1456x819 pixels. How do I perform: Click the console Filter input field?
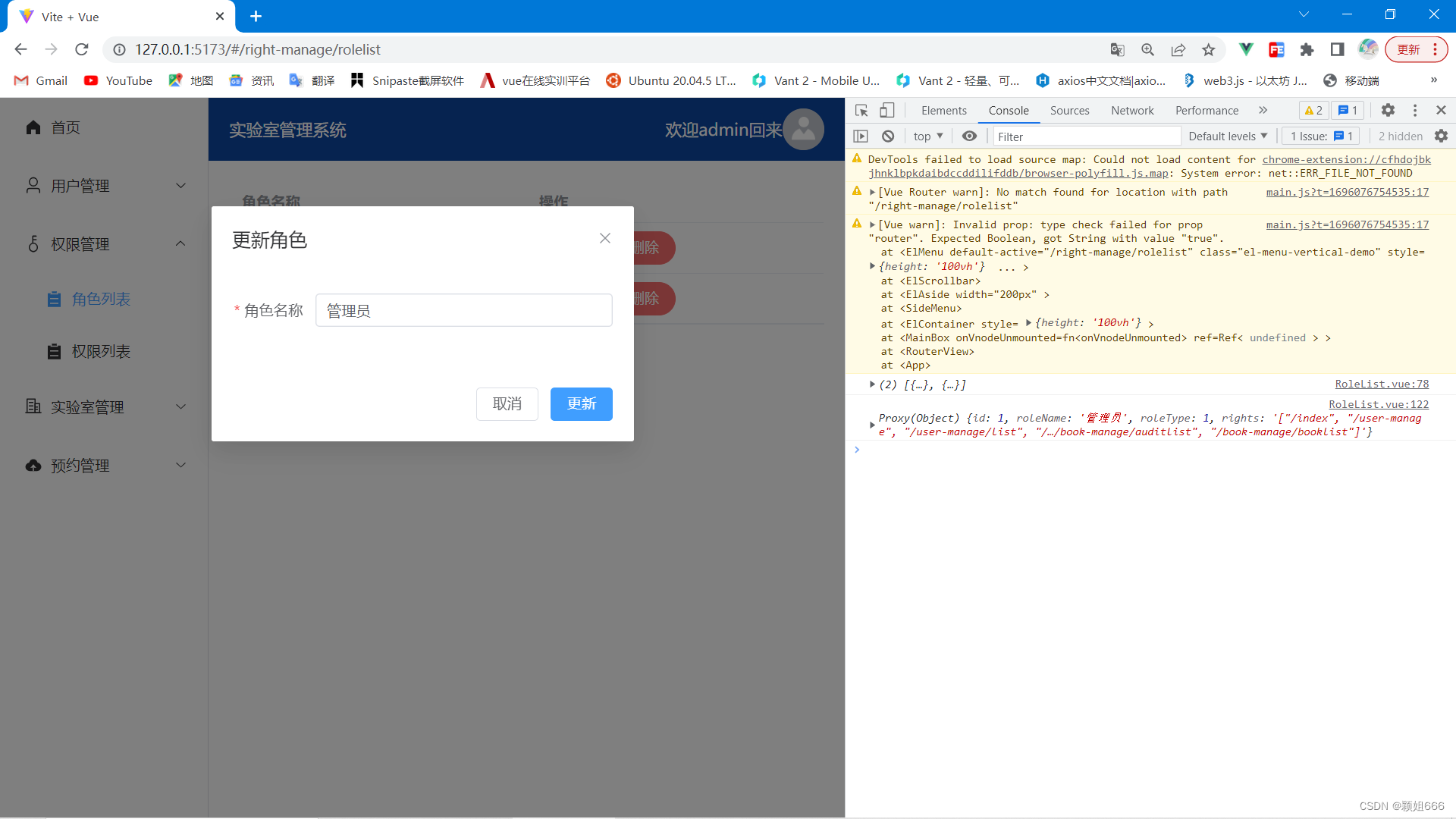1084,136
